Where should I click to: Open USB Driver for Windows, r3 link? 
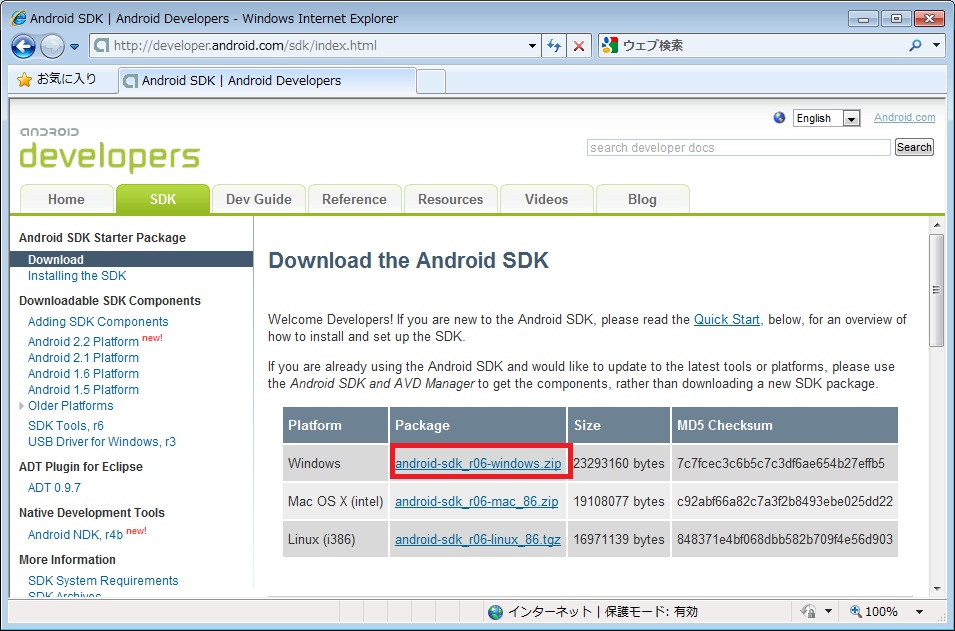102,442
